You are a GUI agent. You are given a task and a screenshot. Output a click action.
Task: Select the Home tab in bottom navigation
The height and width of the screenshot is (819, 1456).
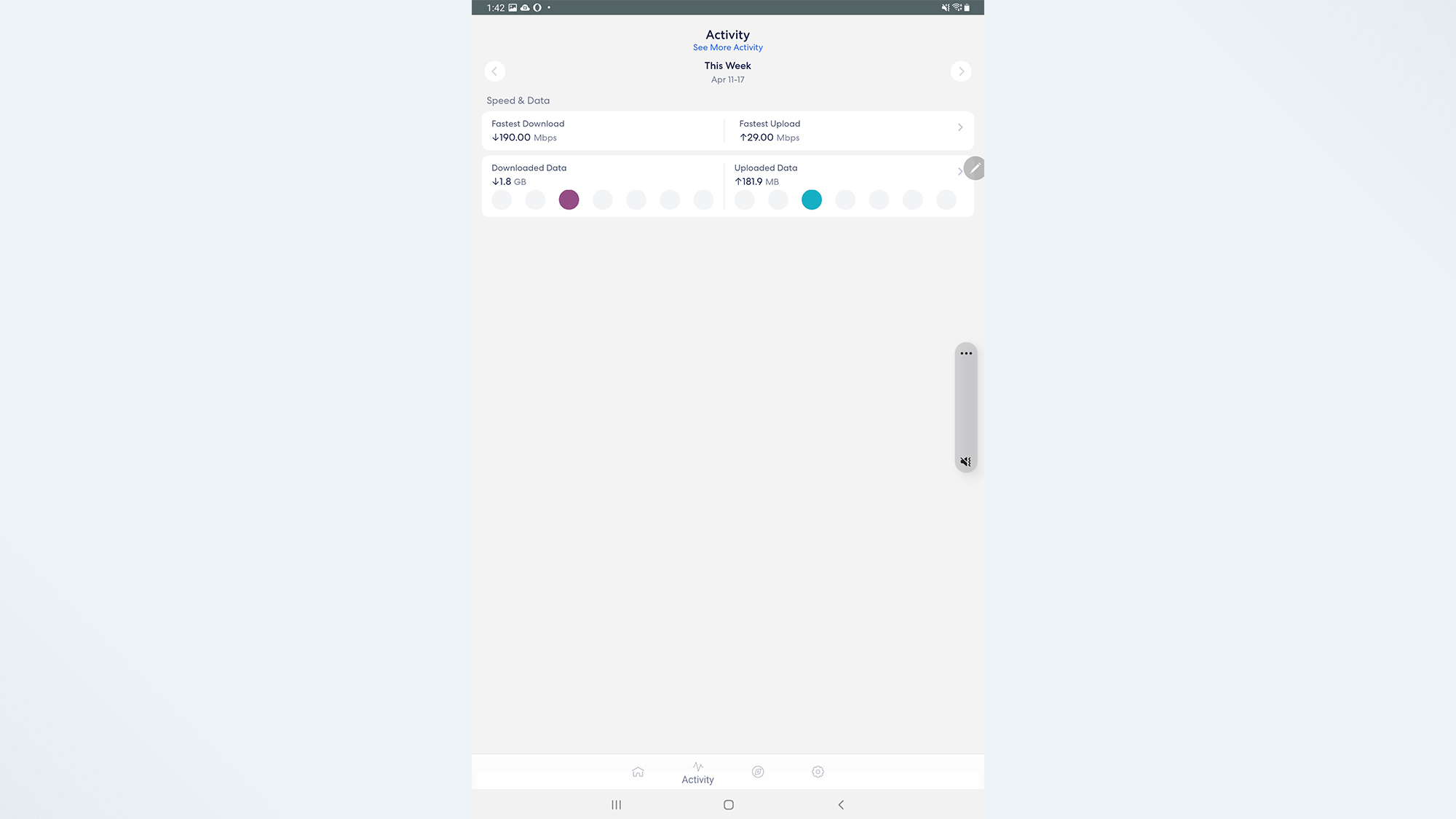coord(638,771)
